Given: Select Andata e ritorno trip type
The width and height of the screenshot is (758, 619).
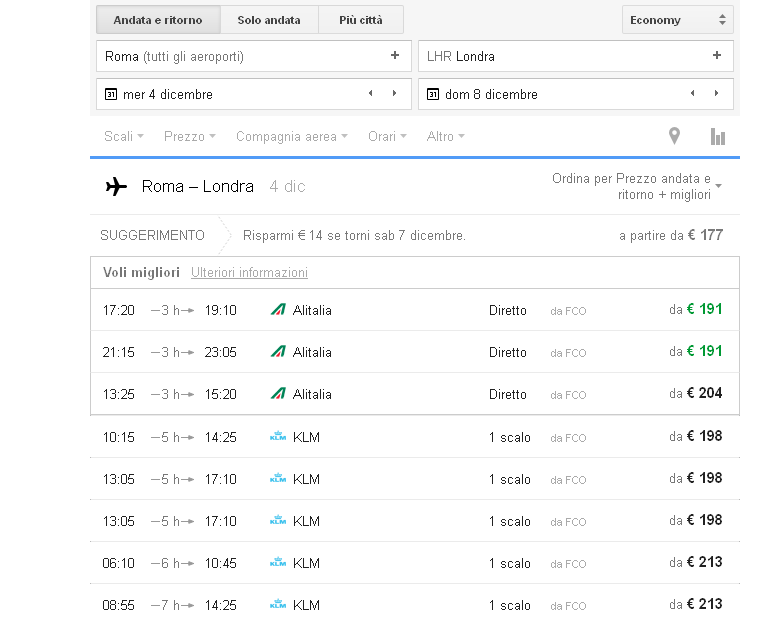Looking at the screenshot, I should pyautogui.click(x=158, y=20).
